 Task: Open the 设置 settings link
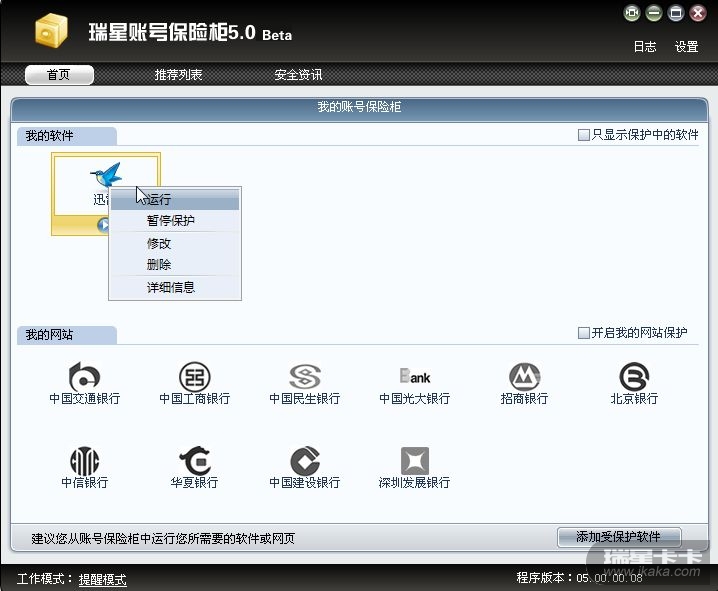[x=686, y=46]
